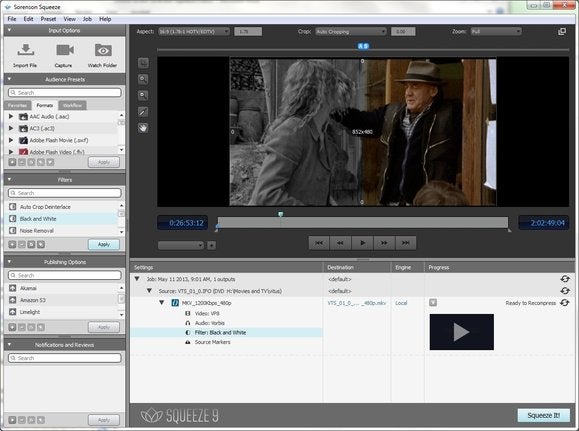
Task: Click the rewind button
Action: 340,243
